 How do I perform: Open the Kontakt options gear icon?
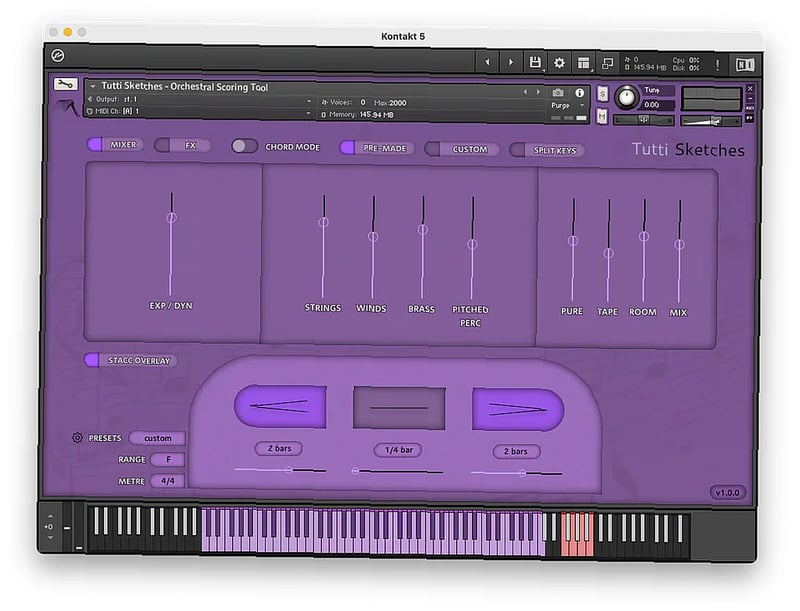coord(559,63)
